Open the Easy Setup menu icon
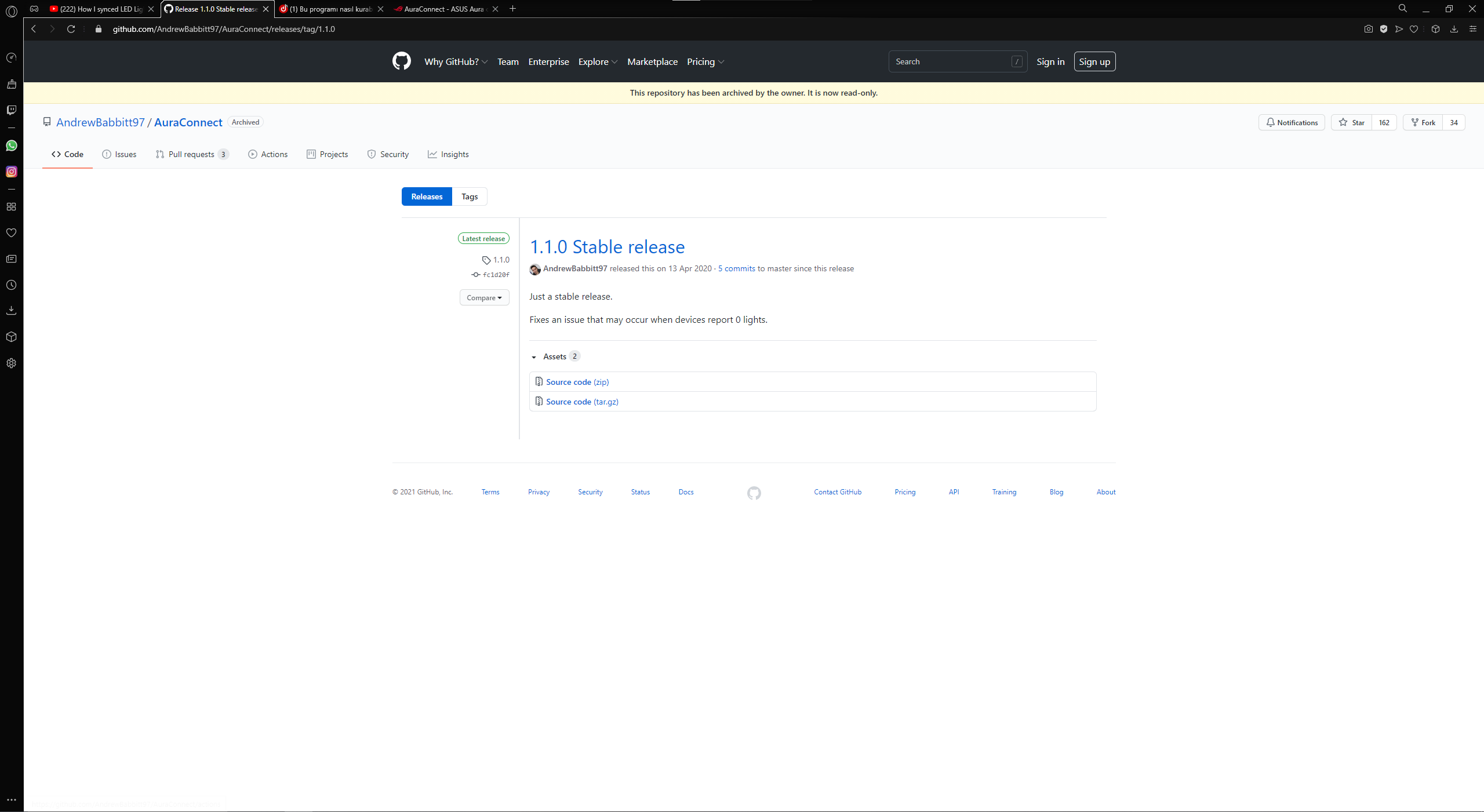This screenshot has width=1484, height=812. 1472,29
